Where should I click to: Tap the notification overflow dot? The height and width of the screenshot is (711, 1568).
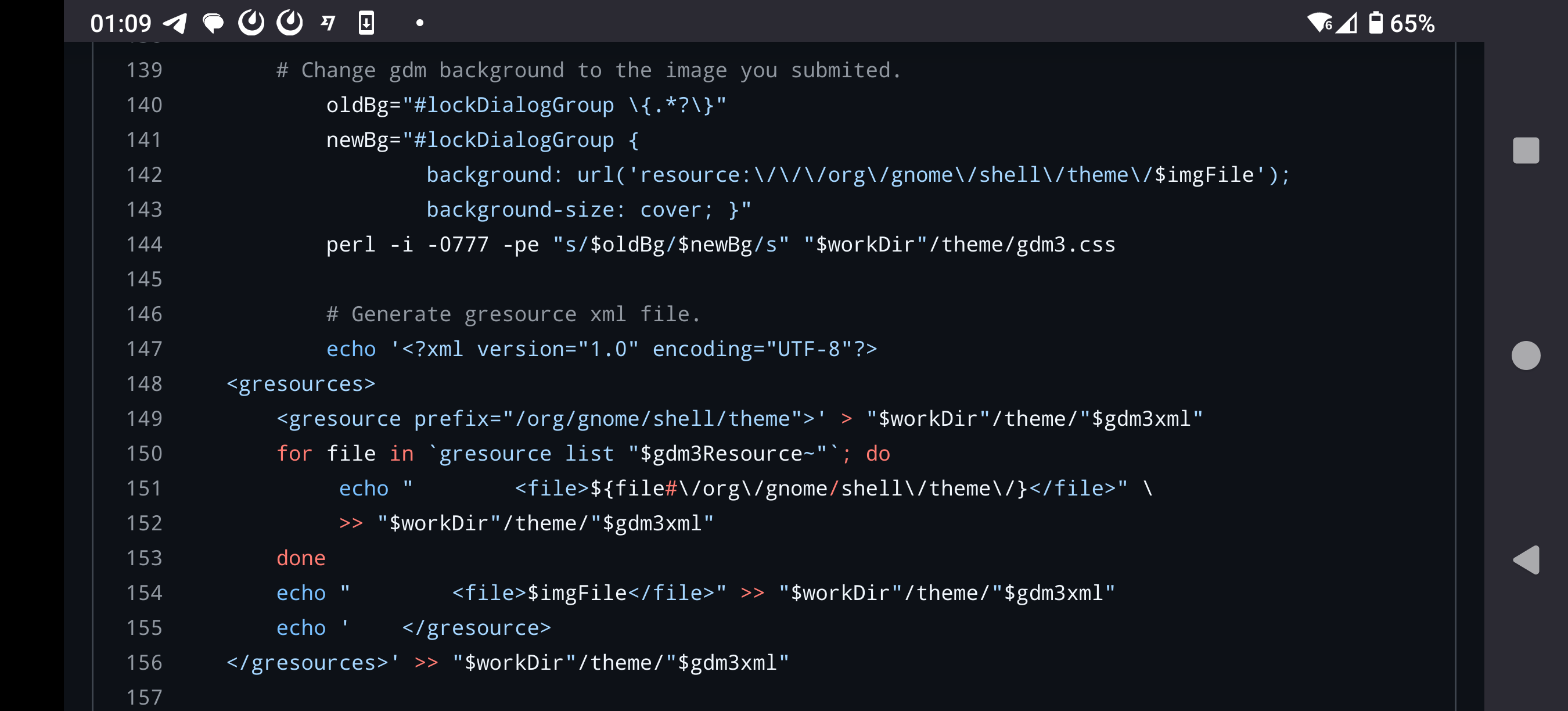(x=419, y=23)
